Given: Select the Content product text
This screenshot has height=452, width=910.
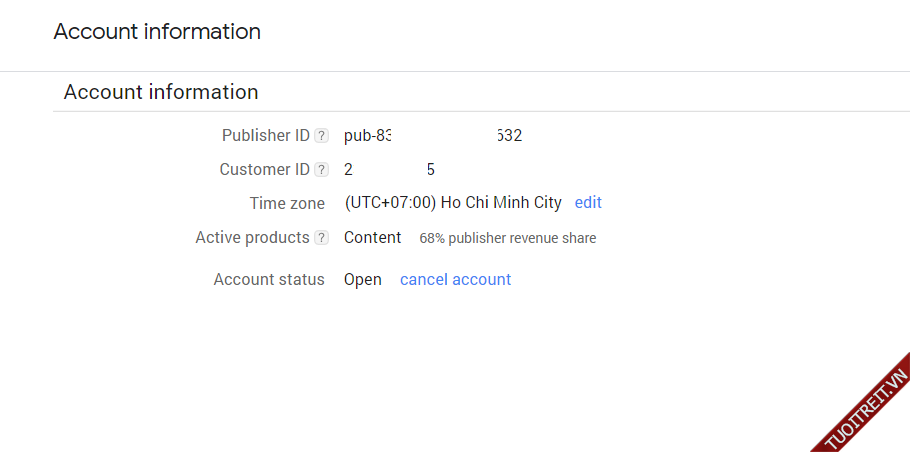Looking at the screenshot, I should (372, 238).
